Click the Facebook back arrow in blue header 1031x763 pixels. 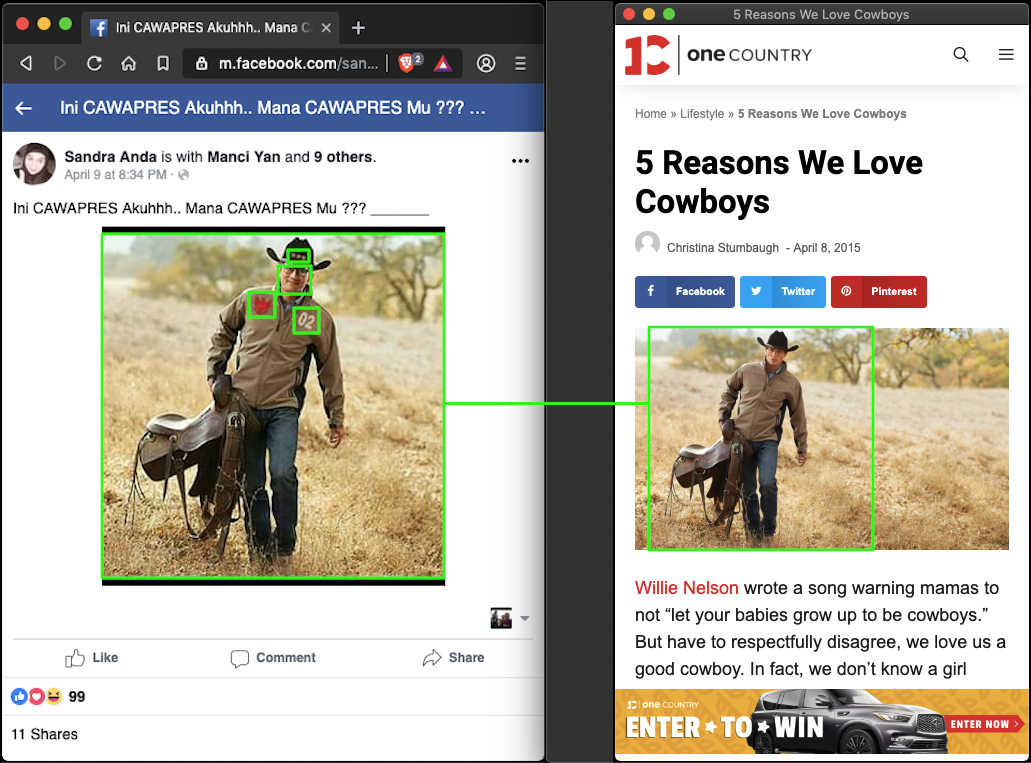point(24,108)
